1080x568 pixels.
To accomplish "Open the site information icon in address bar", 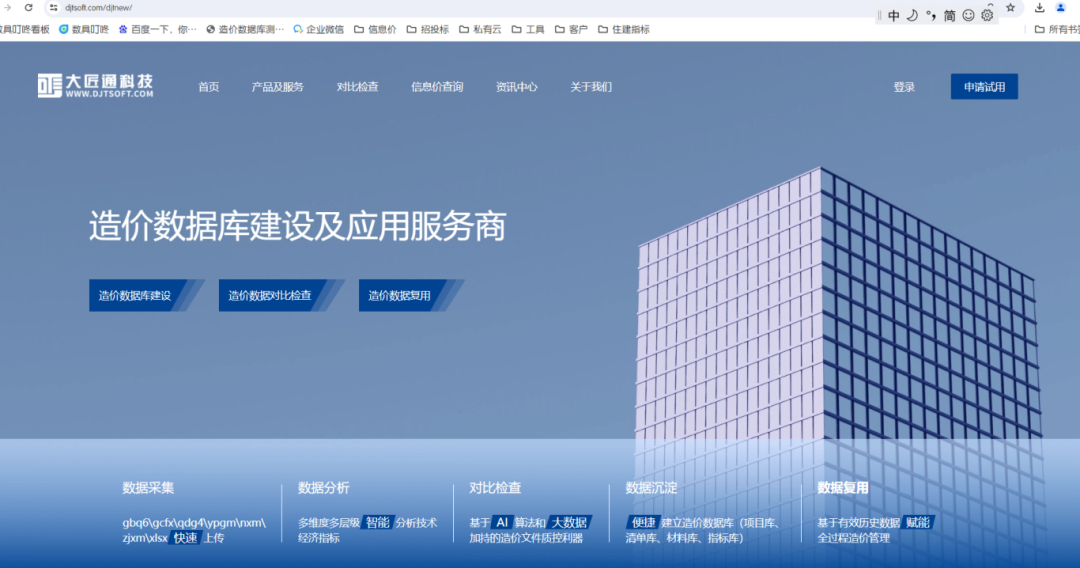I will click(x=53, y=8).
